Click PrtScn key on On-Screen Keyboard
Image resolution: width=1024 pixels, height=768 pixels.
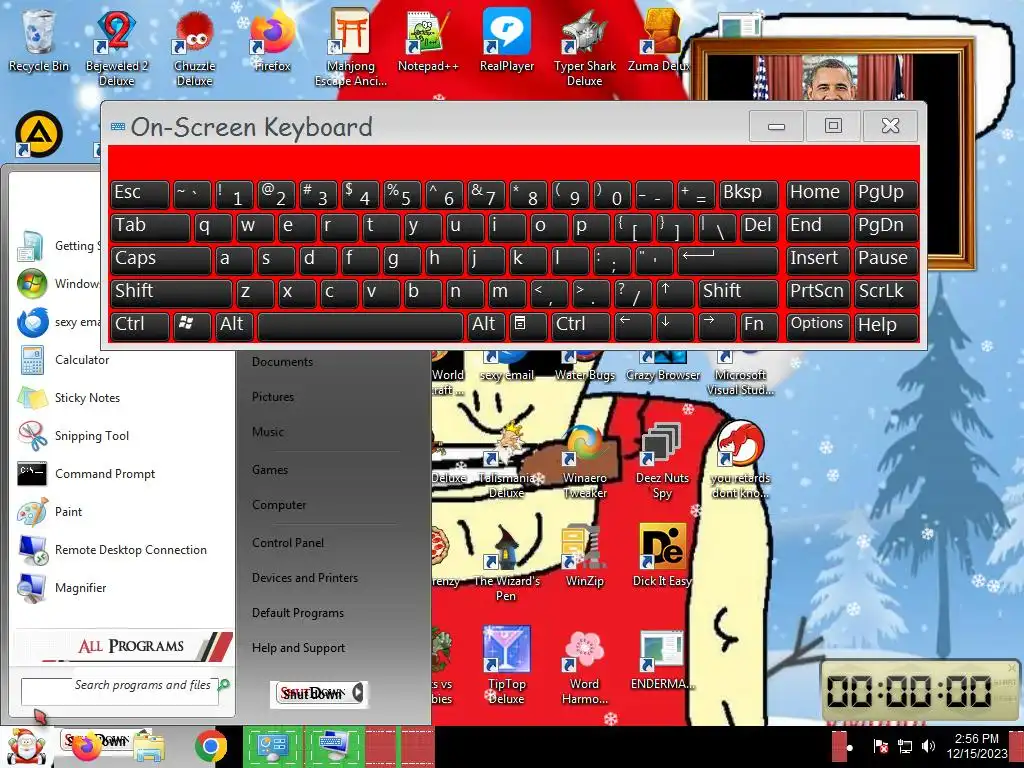[x=818, y=292]
